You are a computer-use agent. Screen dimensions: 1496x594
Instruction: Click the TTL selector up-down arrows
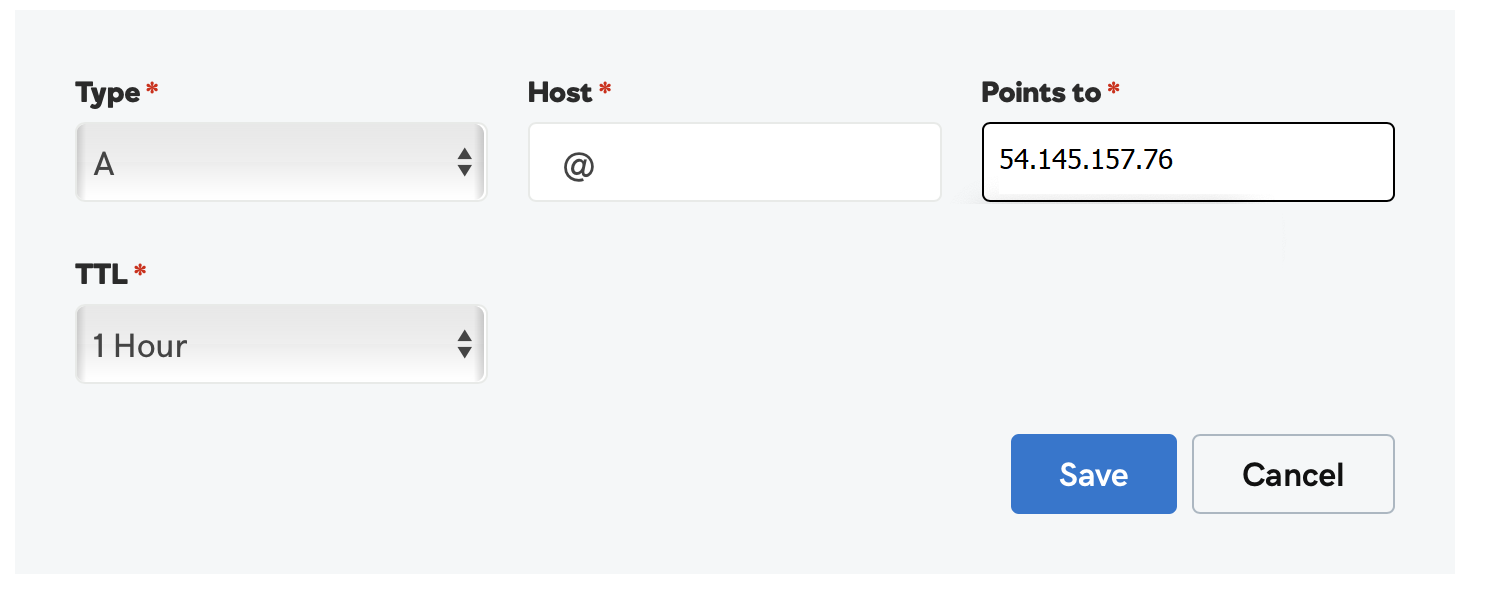coord(464,345)
